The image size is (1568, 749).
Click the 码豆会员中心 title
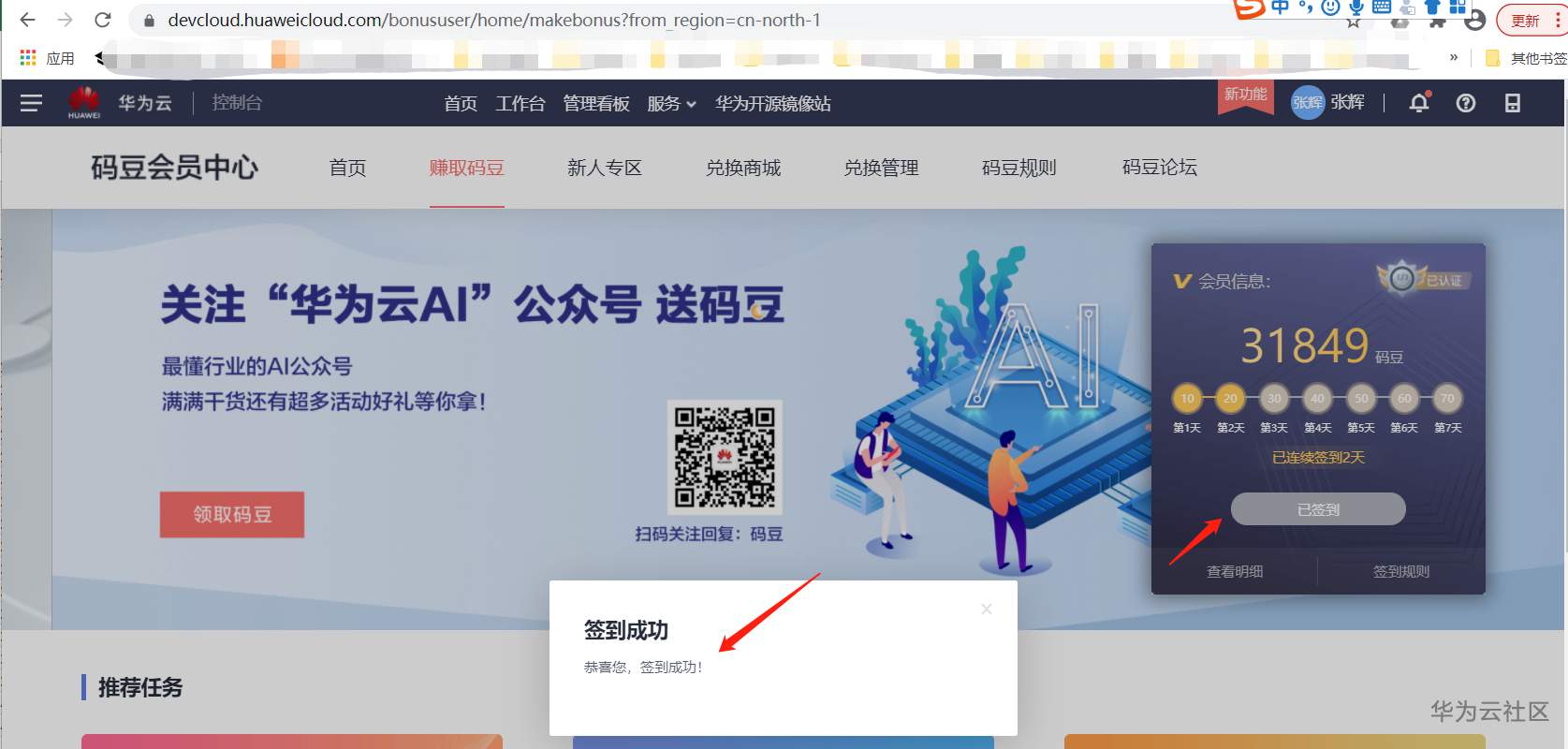coord(174,168)
